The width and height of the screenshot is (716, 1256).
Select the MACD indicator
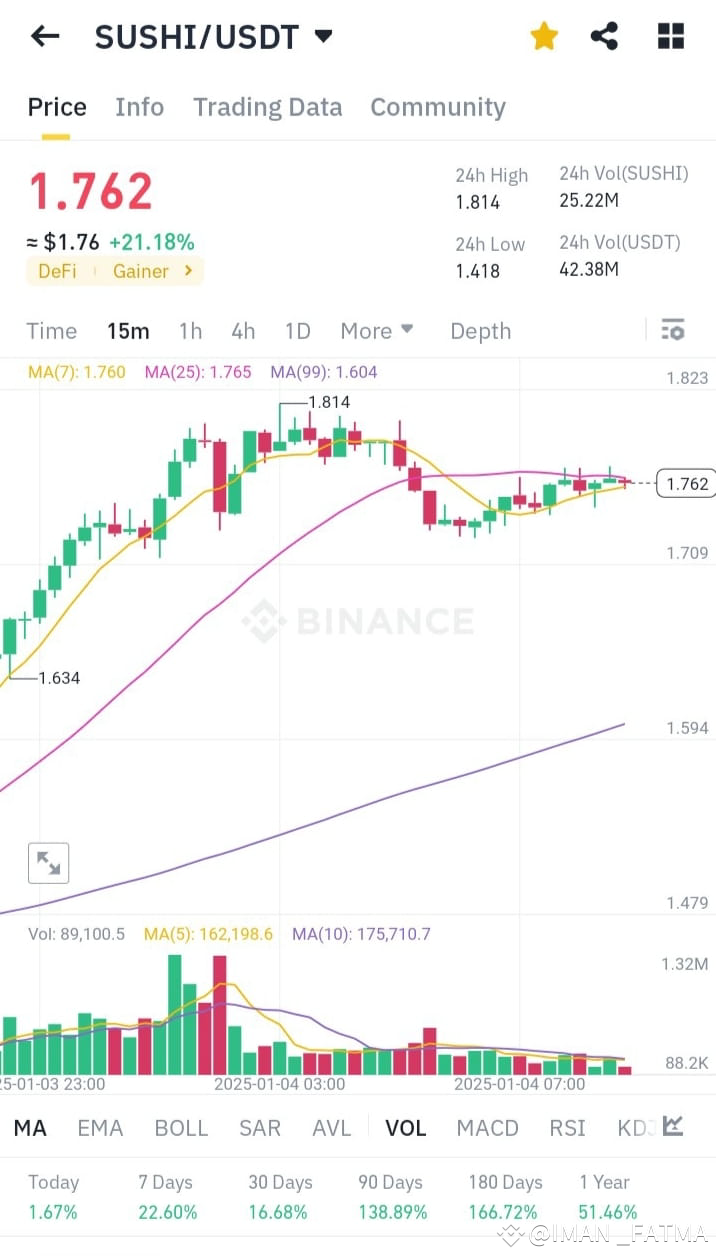[x=487, y=1127]
